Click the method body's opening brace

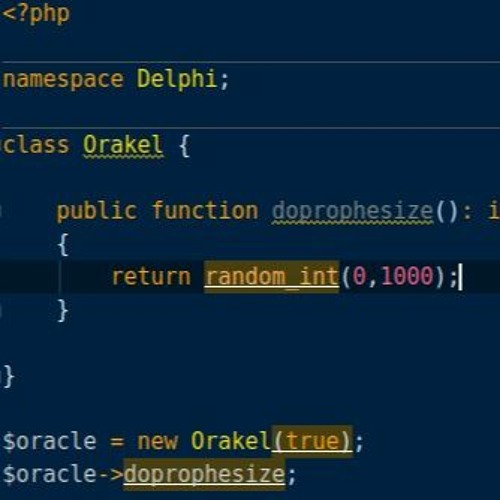pyautogui.click(x=63, y=245)
